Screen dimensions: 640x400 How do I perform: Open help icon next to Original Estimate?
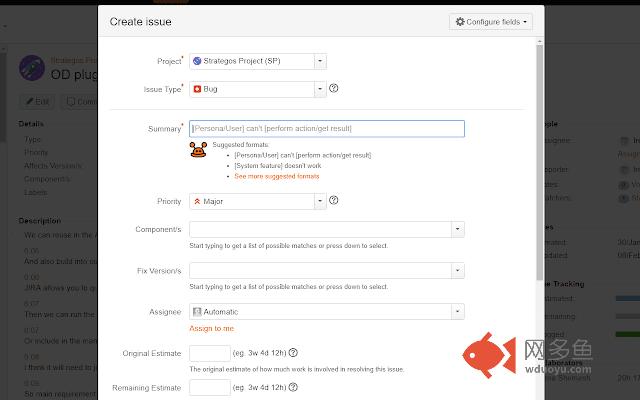coord(293,353)
